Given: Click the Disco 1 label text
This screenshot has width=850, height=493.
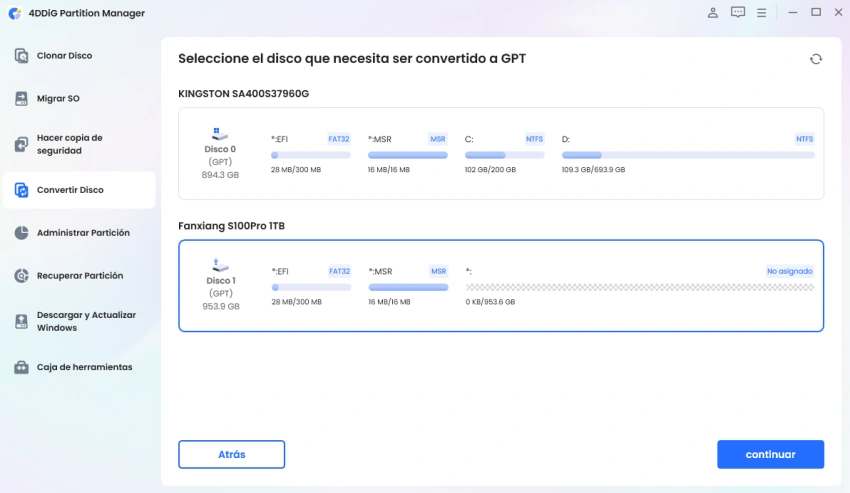Looking at the screenshot, I should [x=221, y=281].
